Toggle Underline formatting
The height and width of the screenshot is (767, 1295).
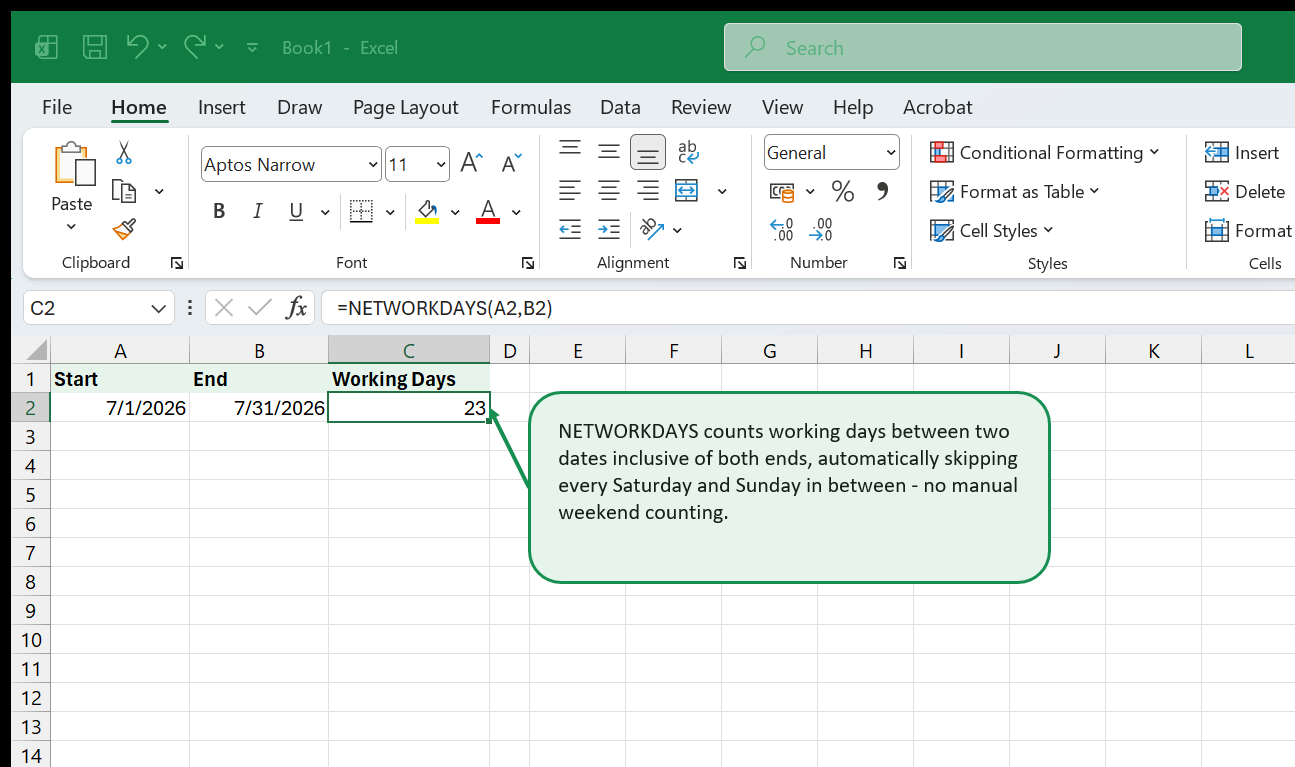point(296,211)
